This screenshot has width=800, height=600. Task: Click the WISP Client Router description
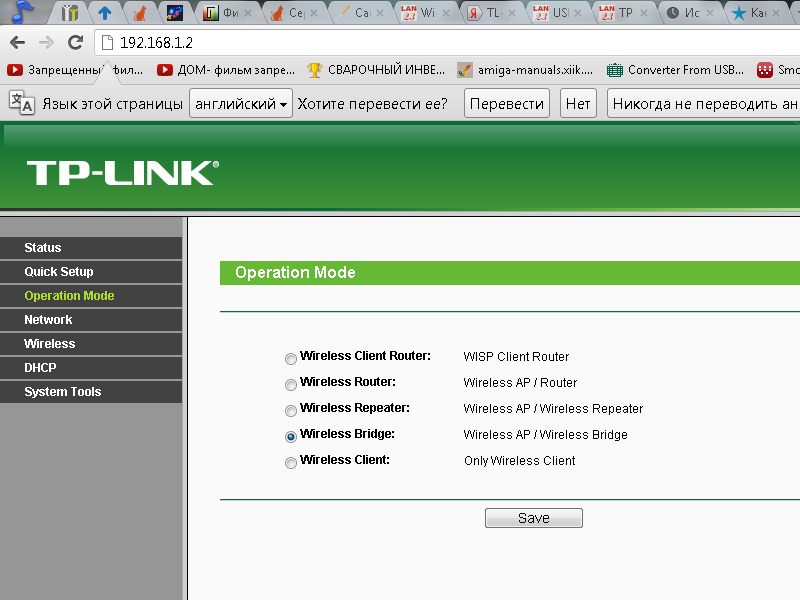(516, 357)
